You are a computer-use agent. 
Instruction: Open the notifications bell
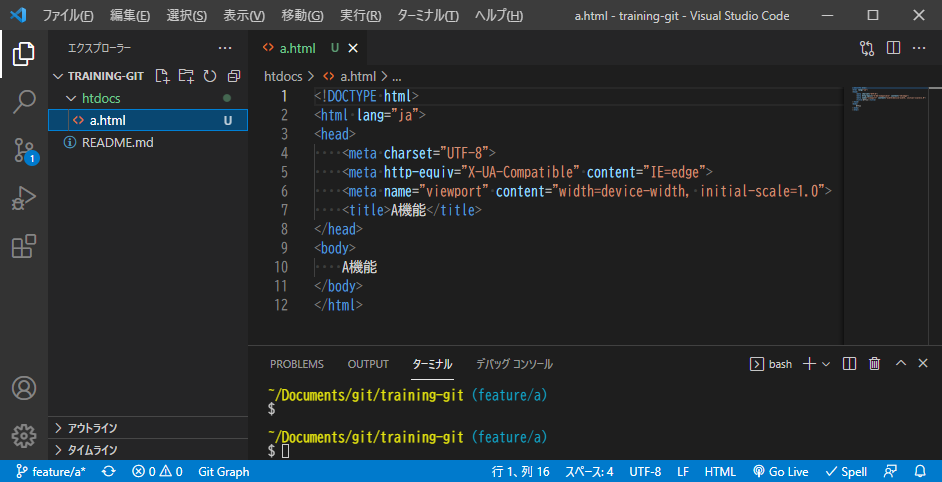coord(920,472)
